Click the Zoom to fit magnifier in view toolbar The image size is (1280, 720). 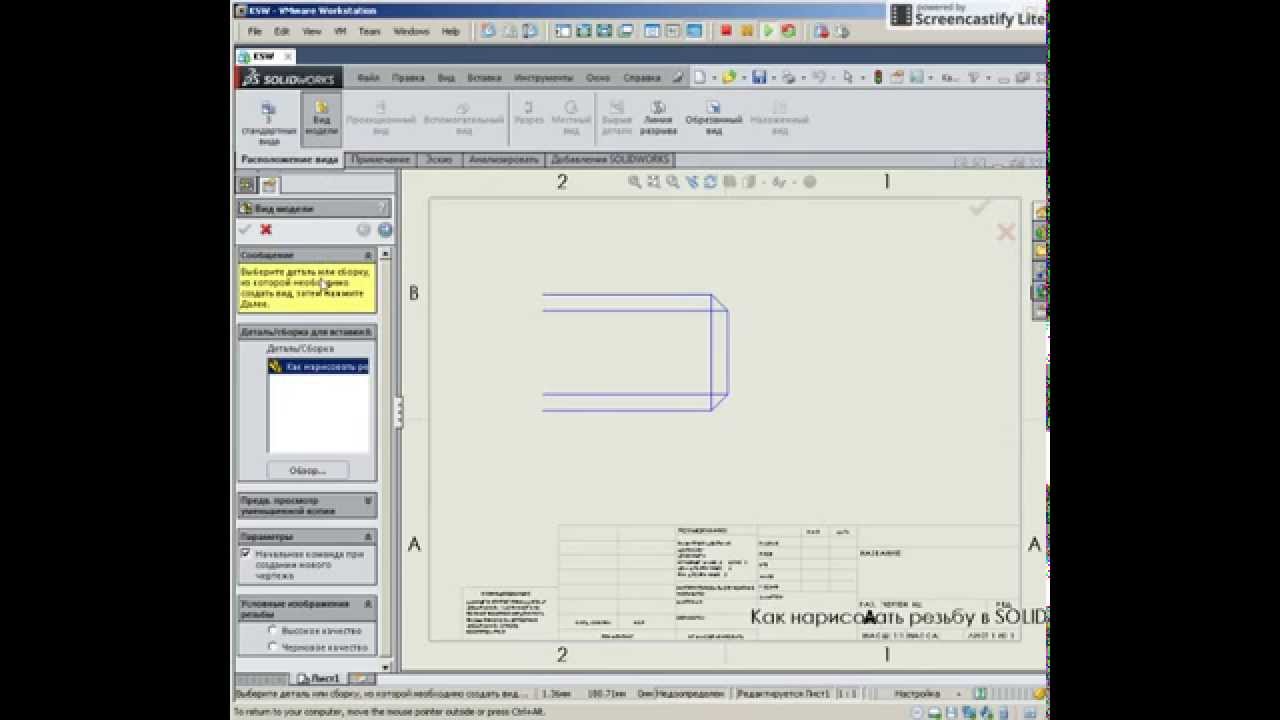pyautogui.click(x=634, y=182)
